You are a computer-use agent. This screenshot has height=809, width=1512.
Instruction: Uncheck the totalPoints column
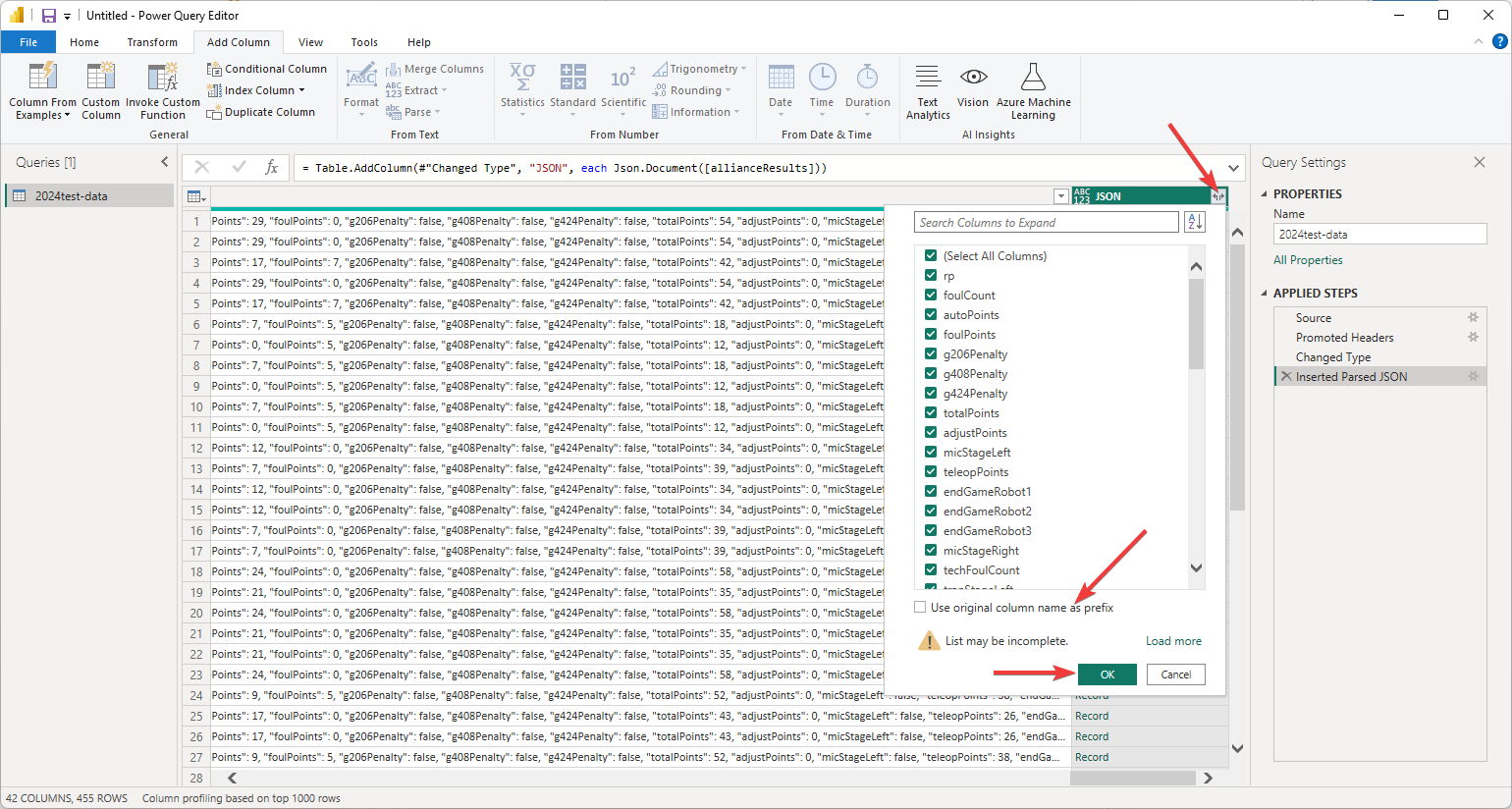[931, 412]
